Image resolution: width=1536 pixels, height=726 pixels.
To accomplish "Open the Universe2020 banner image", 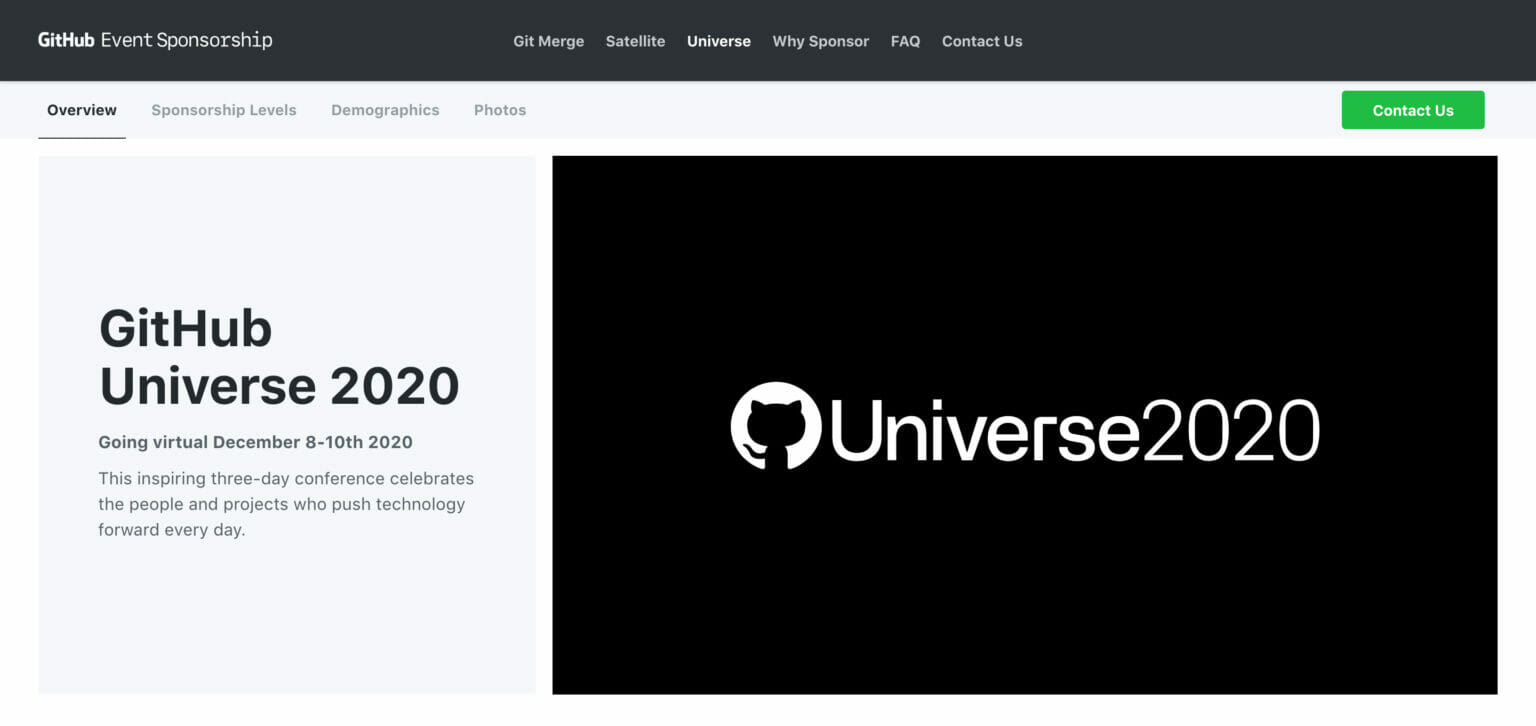I will click(x=1024, y=425).
